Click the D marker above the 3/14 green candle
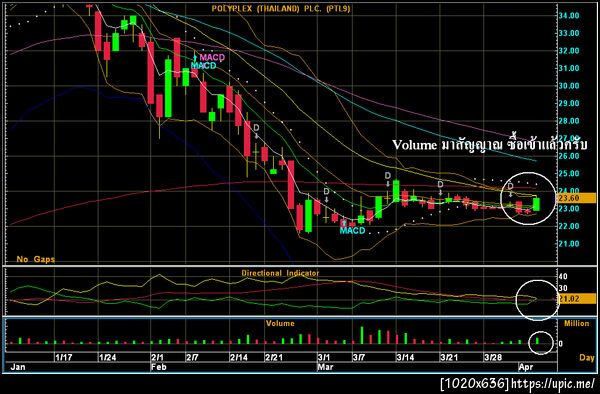This screenshot has height=394, width=600. (x=388, y=176)
